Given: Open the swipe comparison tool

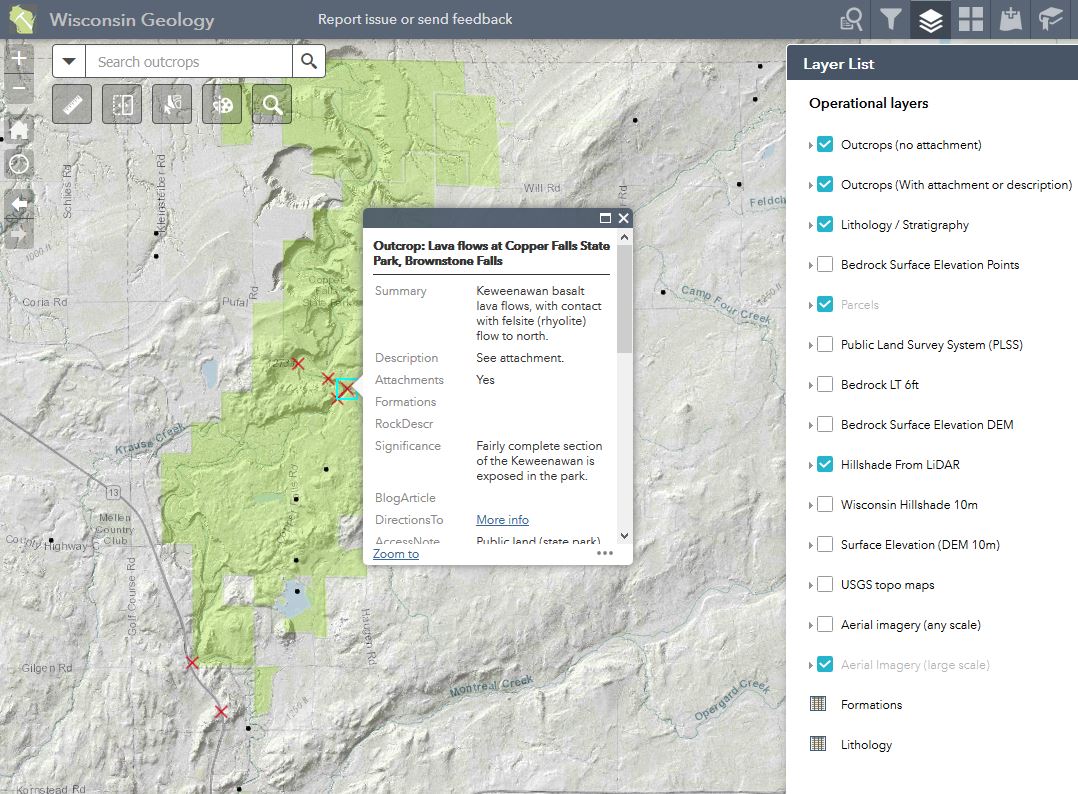Looking at the screenshot, I should (x=122, y=103).
